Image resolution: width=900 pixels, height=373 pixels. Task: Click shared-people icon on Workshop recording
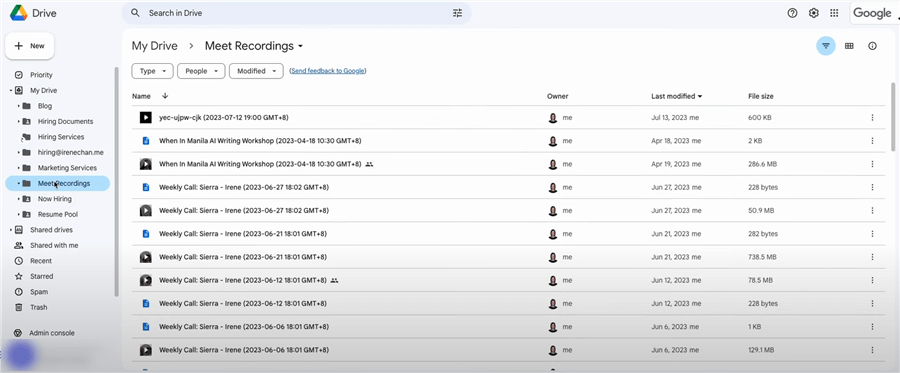click(369, 164)
